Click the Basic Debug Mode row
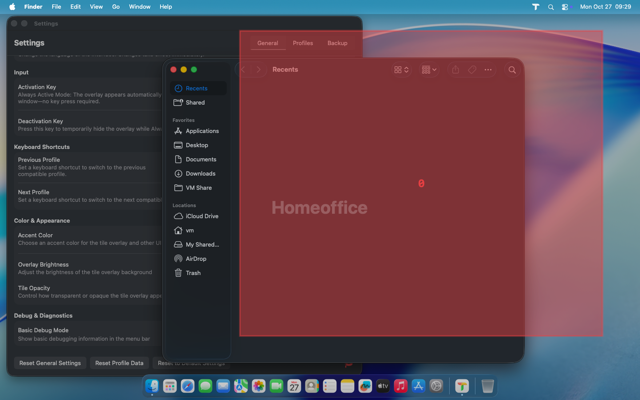This screenshot has width=640, height=400. (x=89, y=334)
